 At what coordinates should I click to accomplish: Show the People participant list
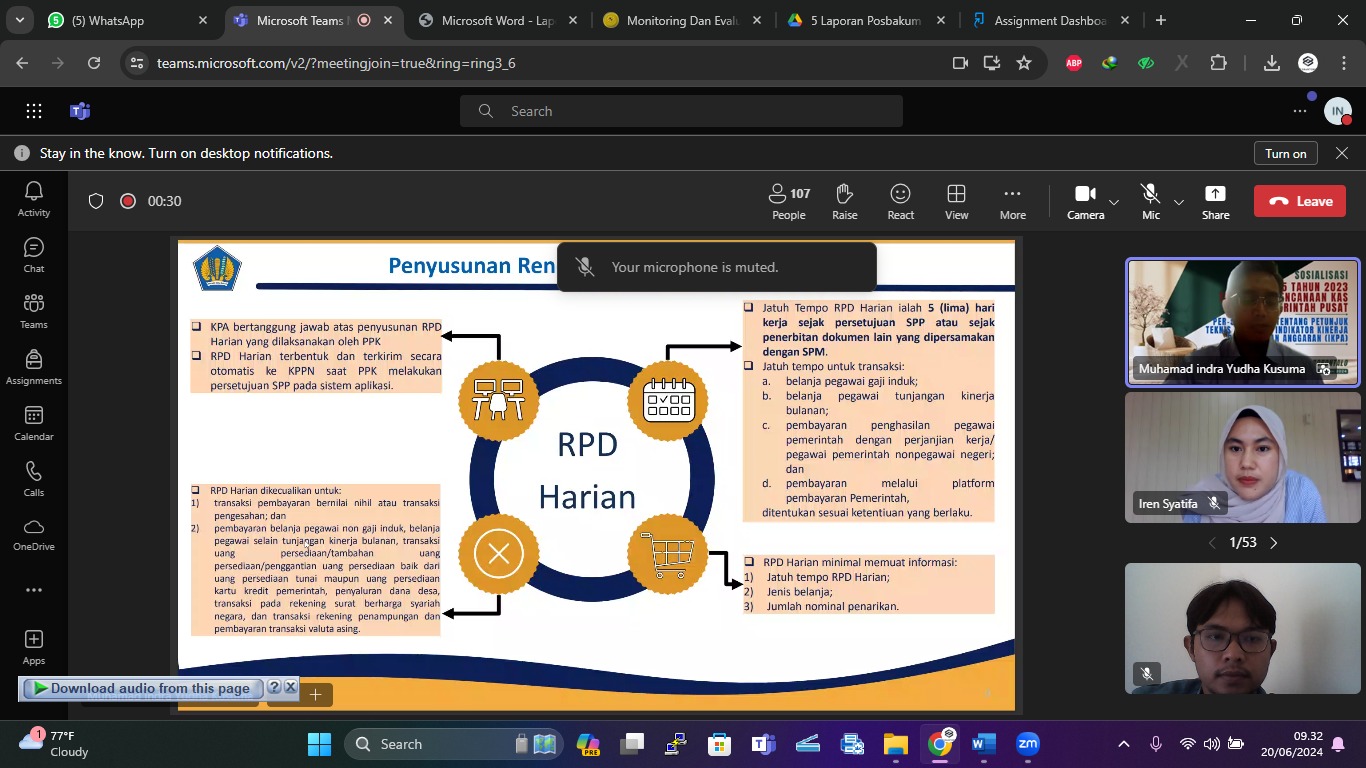coord(788,201)
